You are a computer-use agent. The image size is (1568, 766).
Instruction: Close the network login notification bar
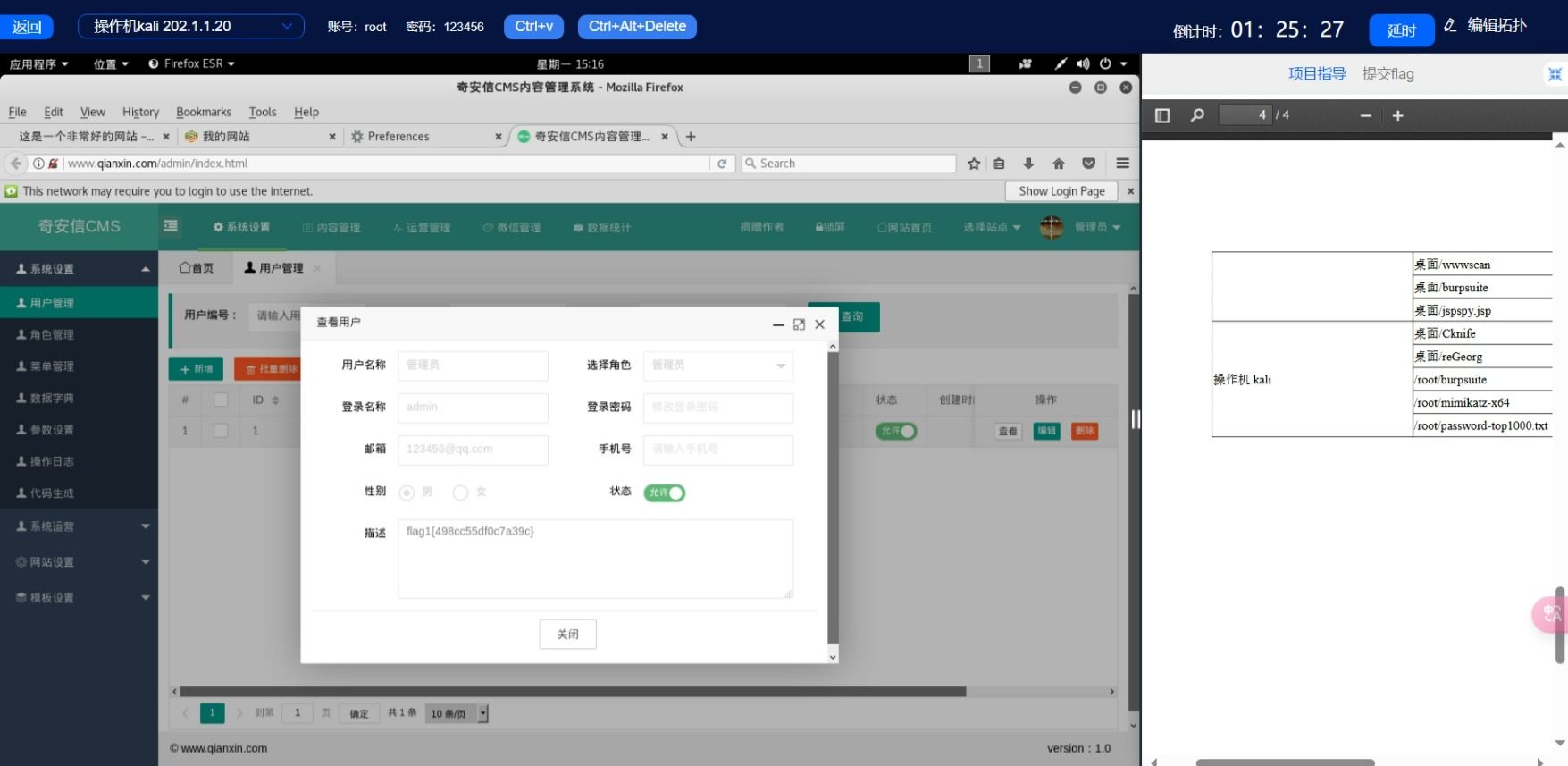click(x=1130, y=191)
